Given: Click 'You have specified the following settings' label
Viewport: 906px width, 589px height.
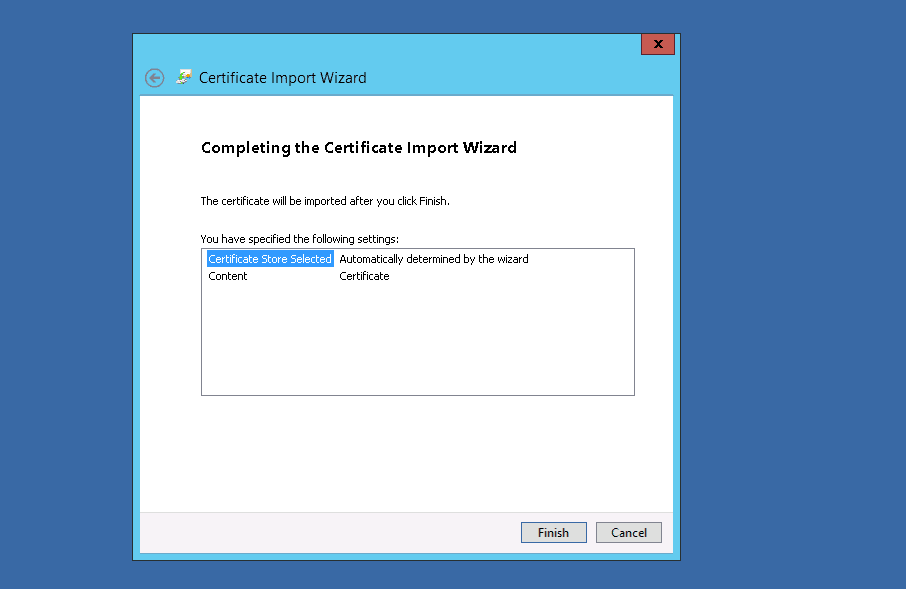Looking at the screenshot, I should [x=299, y=239].
